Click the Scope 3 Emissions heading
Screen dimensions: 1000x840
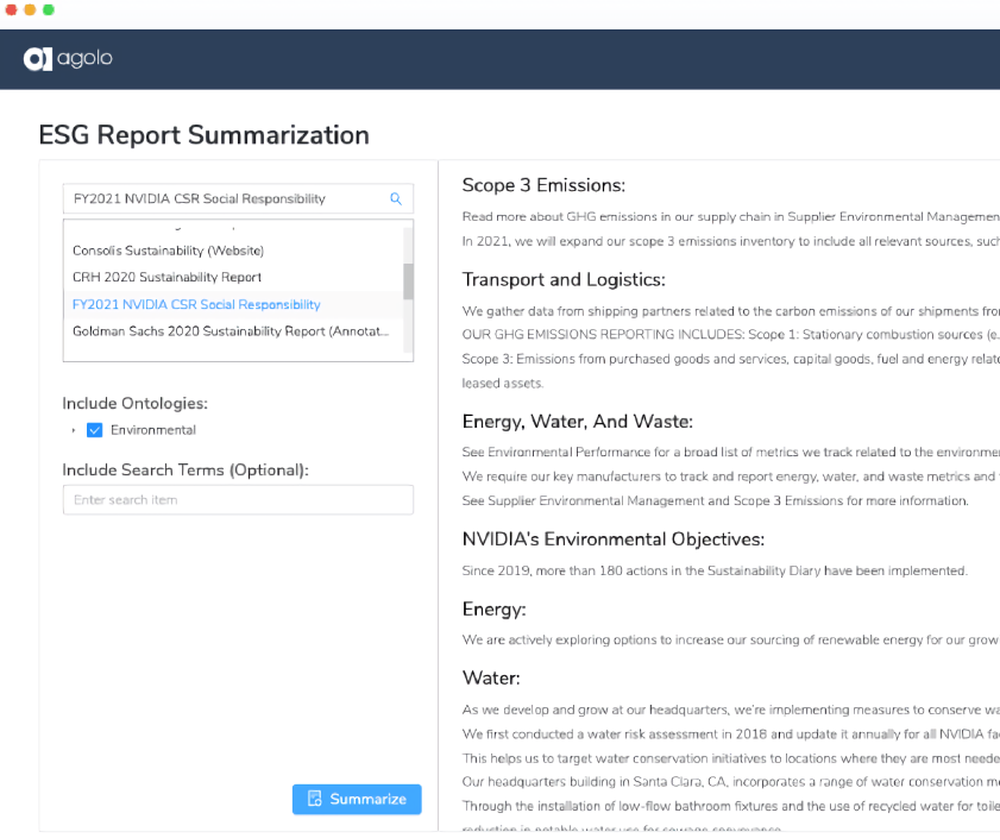[x=543, y=186]
